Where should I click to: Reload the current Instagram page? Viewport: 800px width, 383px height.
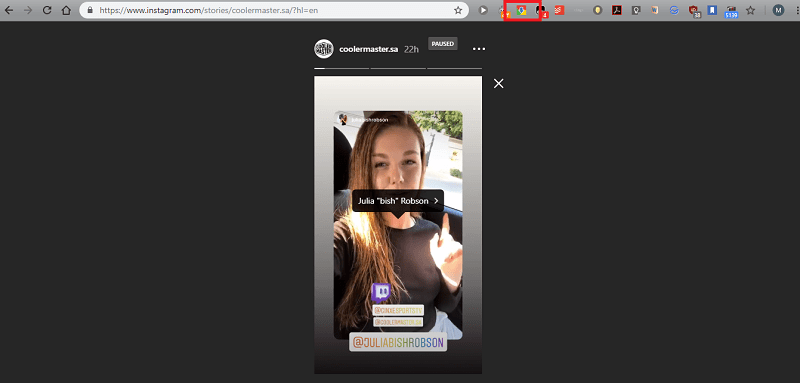click(x=47, y=10)
